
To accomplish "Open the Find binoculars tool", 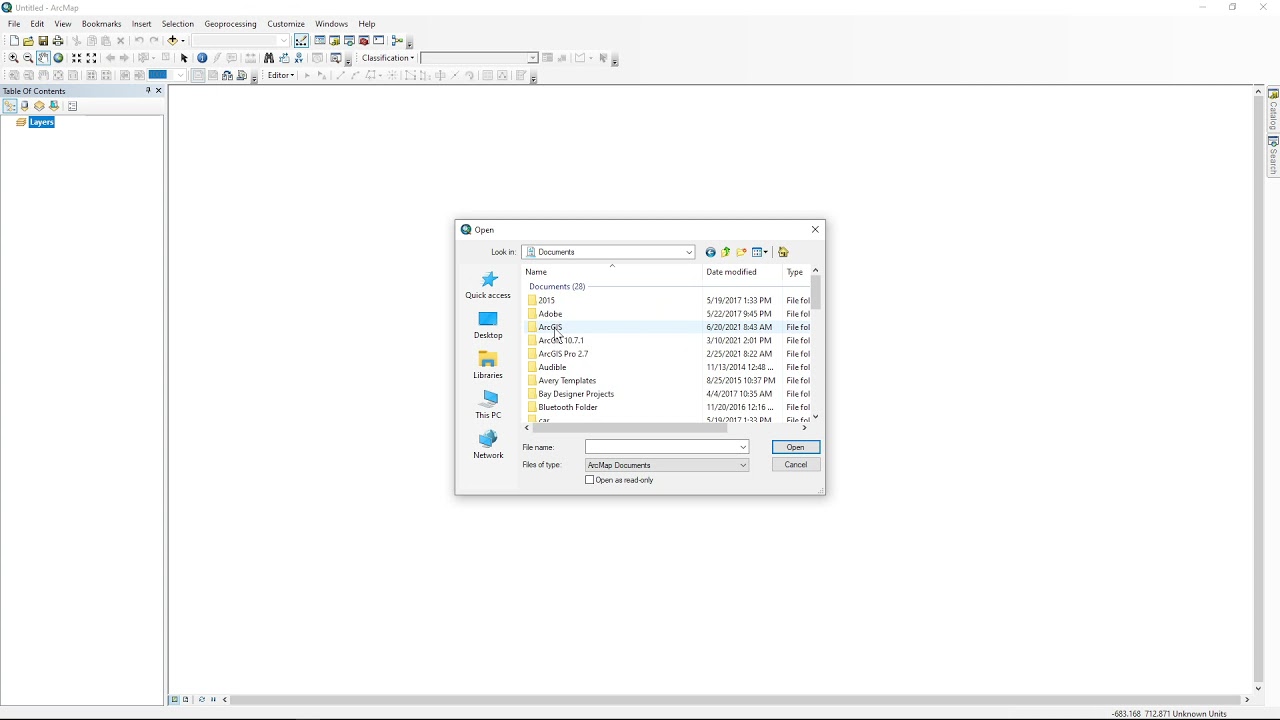I will point(269,58).
